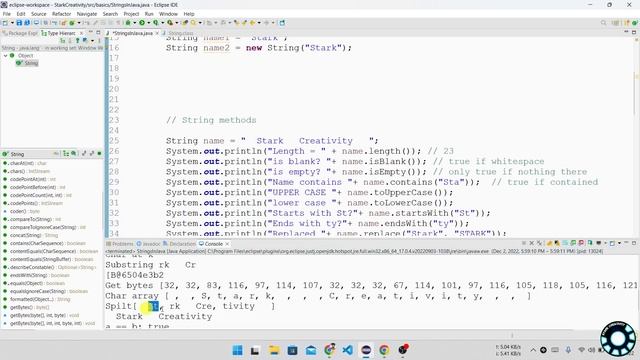Click the Save icon in the toolbar
The image size is (640, 360).
pos(19,23)
